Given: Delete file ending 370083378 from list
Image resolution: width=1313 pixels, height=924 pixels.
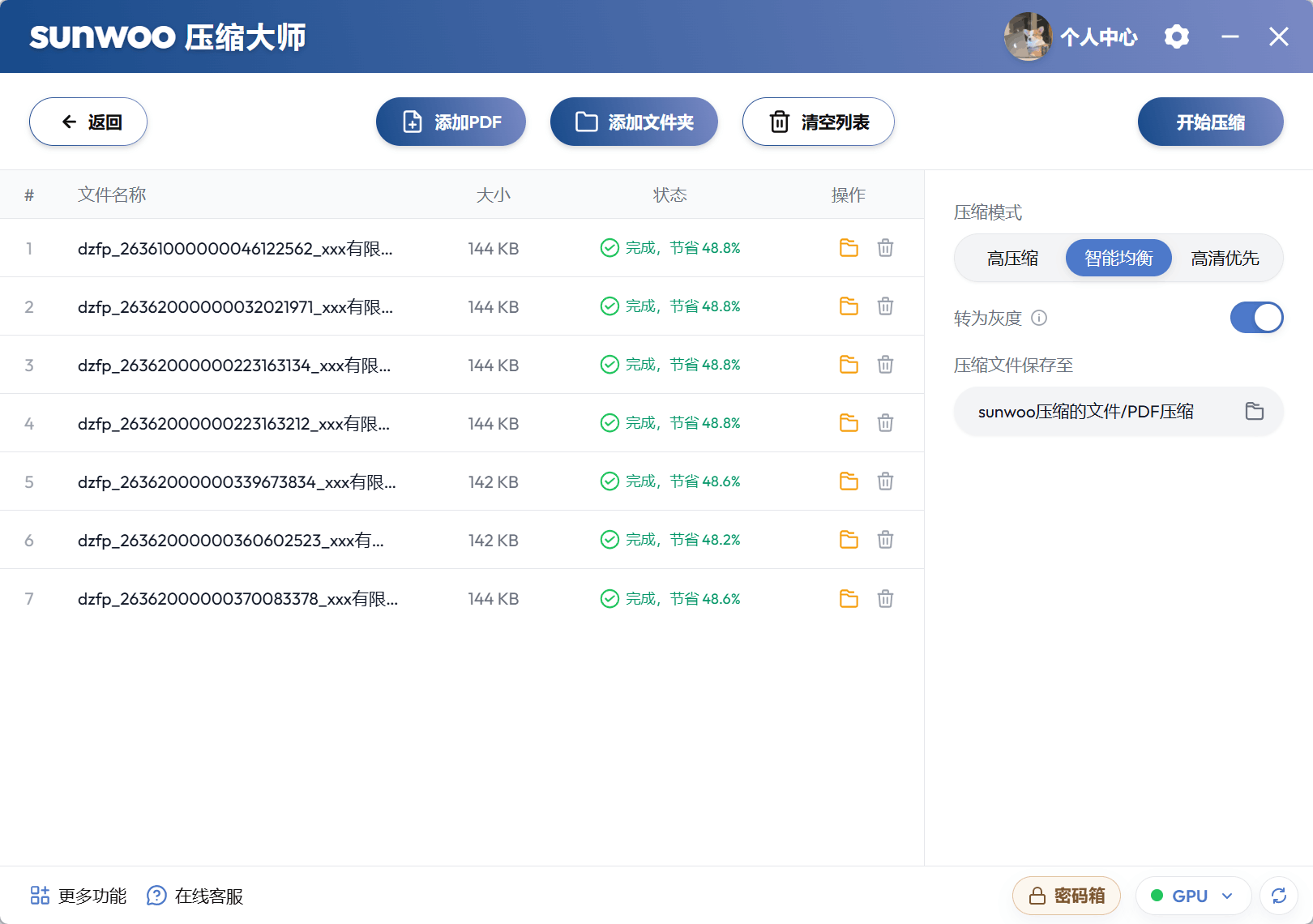Looking at the screenshot, I should [885, 599].
